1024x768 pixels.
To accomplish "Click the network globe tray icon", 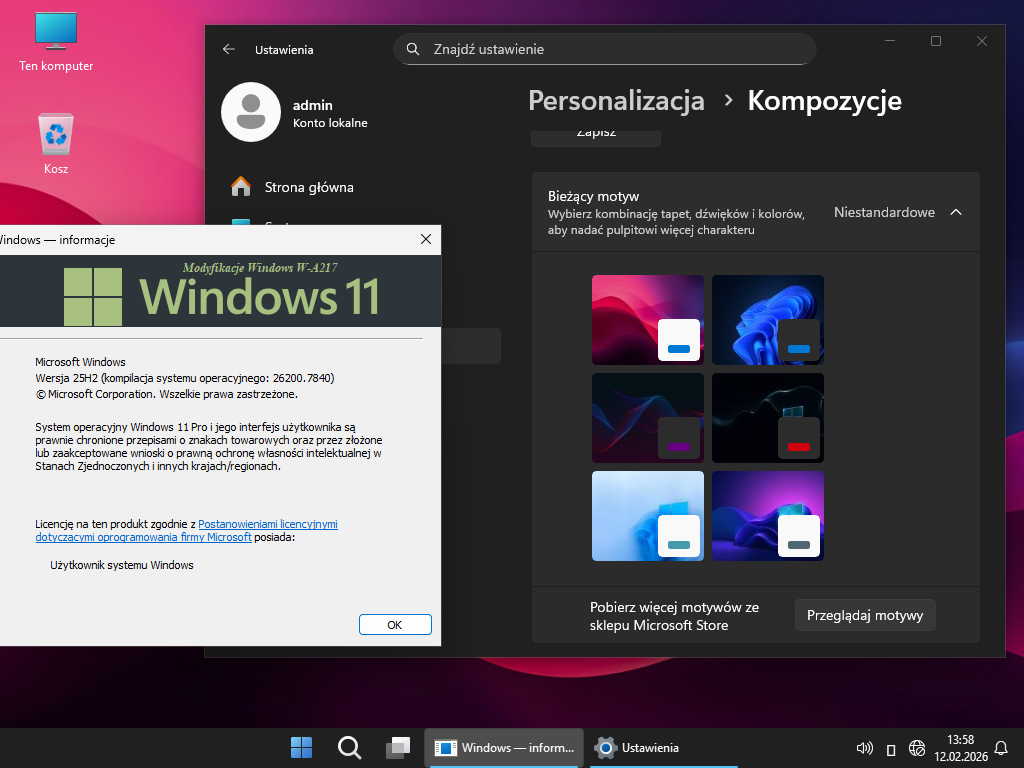I will click(917, 748).
